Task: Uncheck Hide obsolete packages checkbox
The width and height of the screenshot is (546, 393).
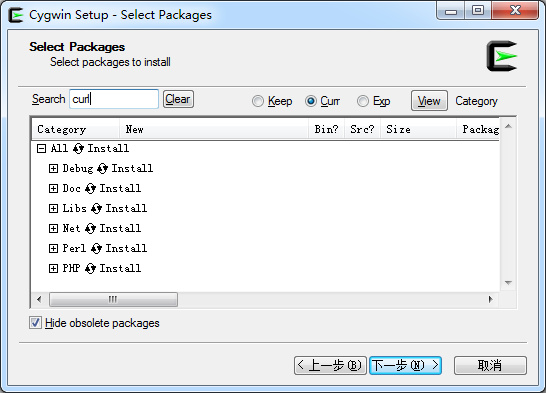Action: click(35, 323)
